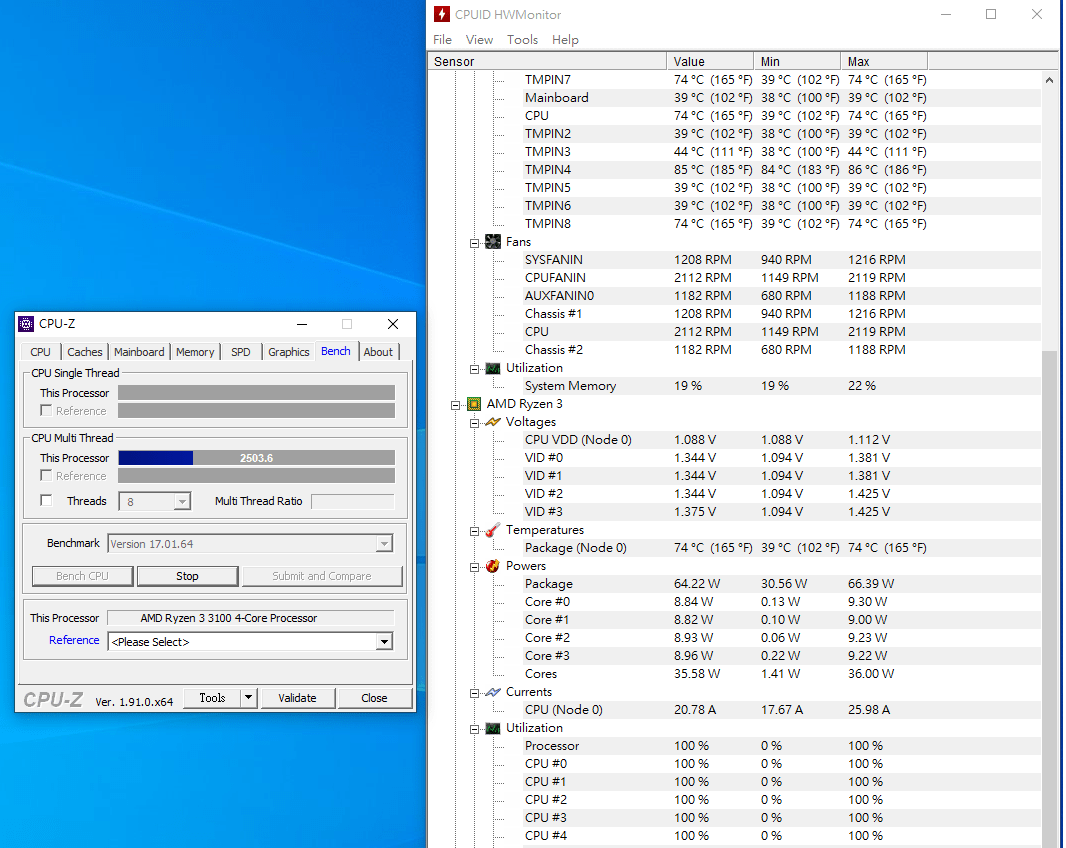Click the Max column header
The width and height of the screenshot is (1066, 848).
coord(884,61)
